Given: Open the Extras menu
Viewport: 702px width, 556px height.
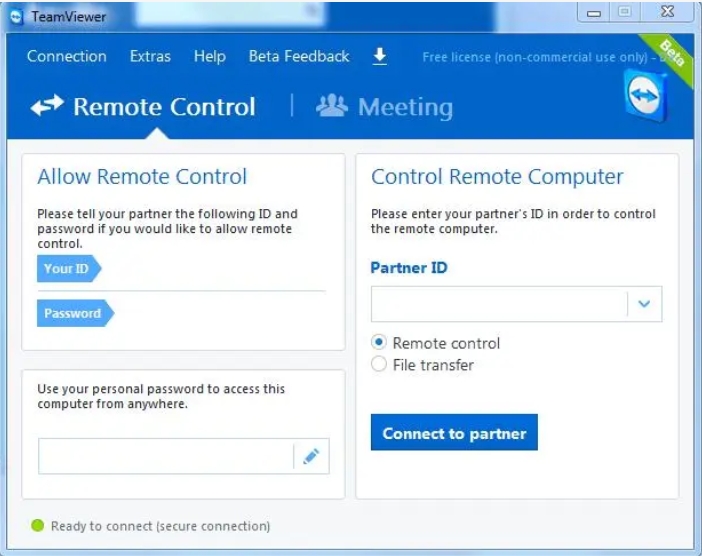Looking at the screenshot, I should click(x=150, y=56).
